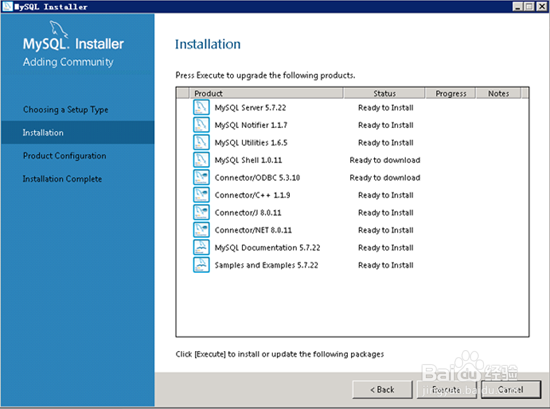This screenshot has height=409, width=550.
Task: Select the Connector/ODBC 5.3.10 row text
Action: pyautogui.click(x=257, y=178)
